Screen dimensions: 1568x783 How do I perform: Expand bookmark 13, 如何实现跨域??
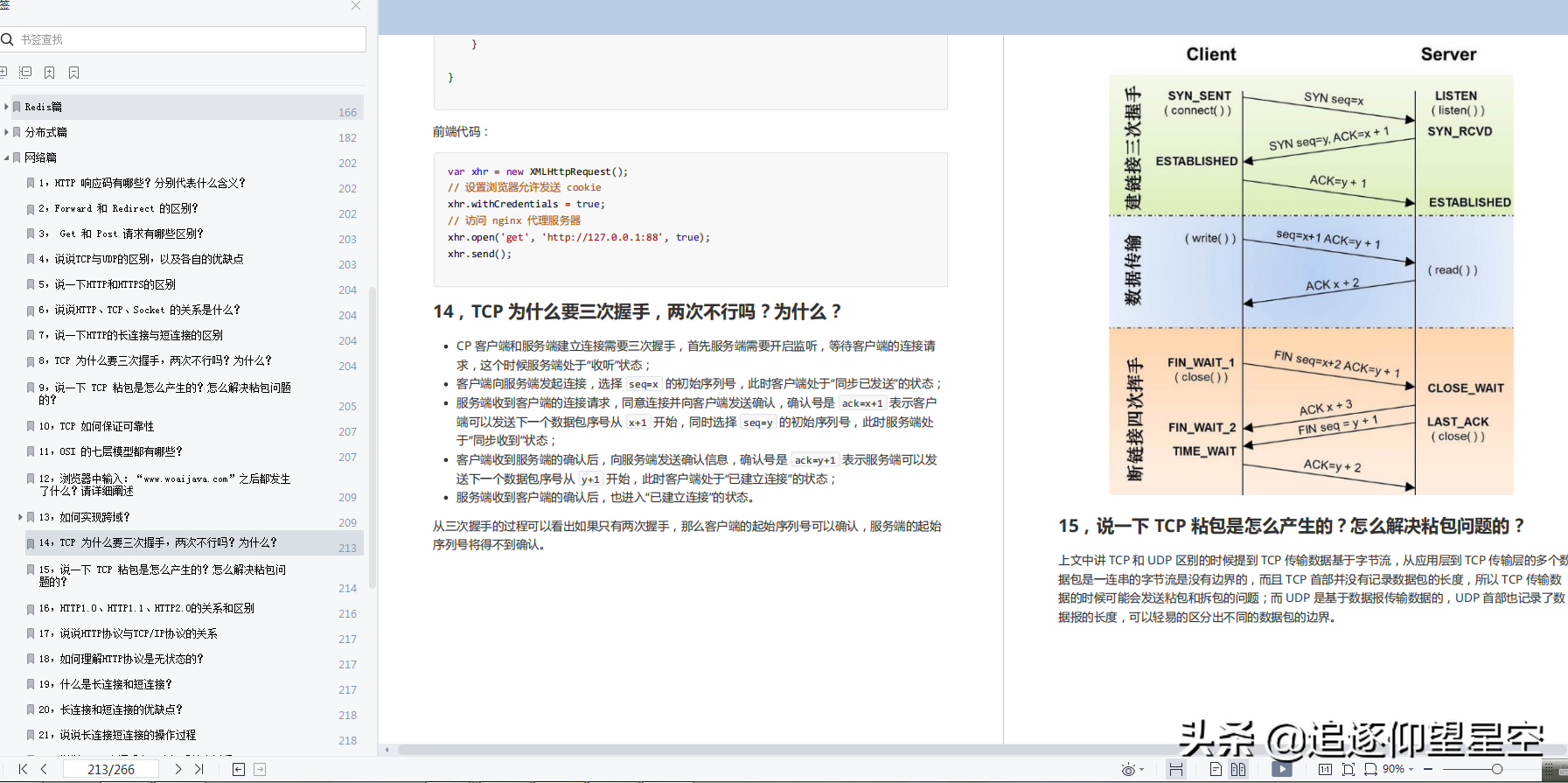pyautogui.click(x=20, y=517)
